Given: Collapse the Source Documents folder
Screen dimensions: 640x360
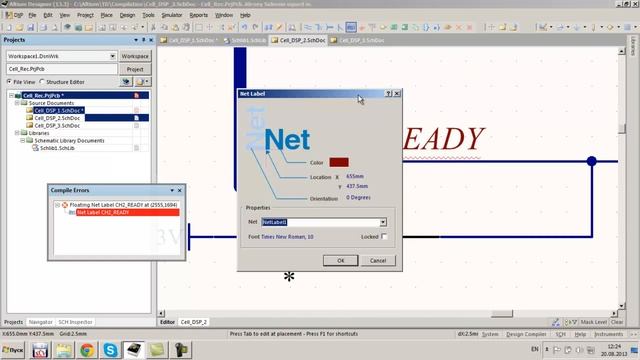Looking at the screenshot, I should pyautogui.click(x=17, y=103).
